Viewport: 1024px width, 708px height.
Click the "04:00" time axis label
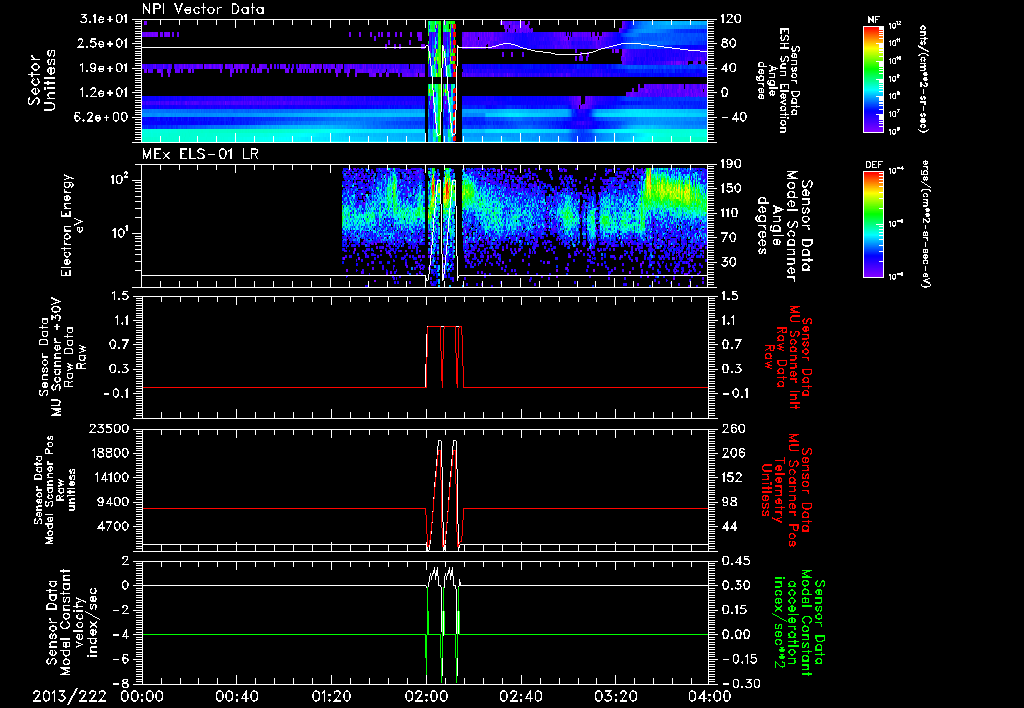pos(710,696)
